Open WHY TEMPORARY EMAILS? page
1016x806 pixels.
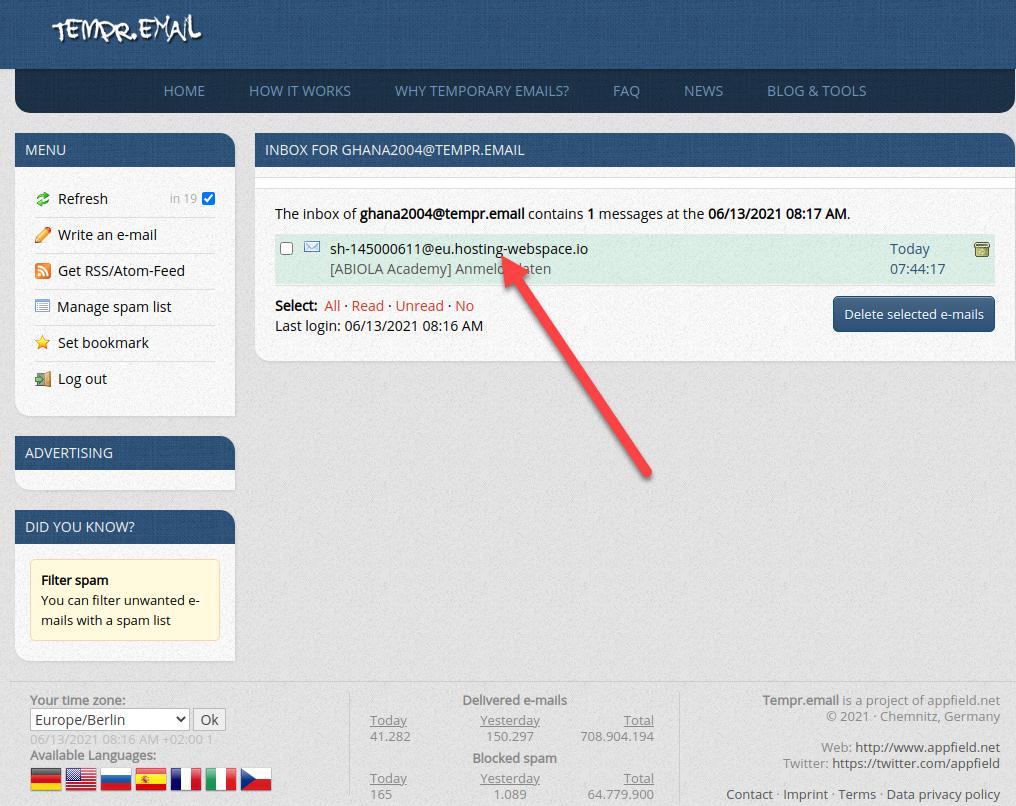click(x=482, y=91)
